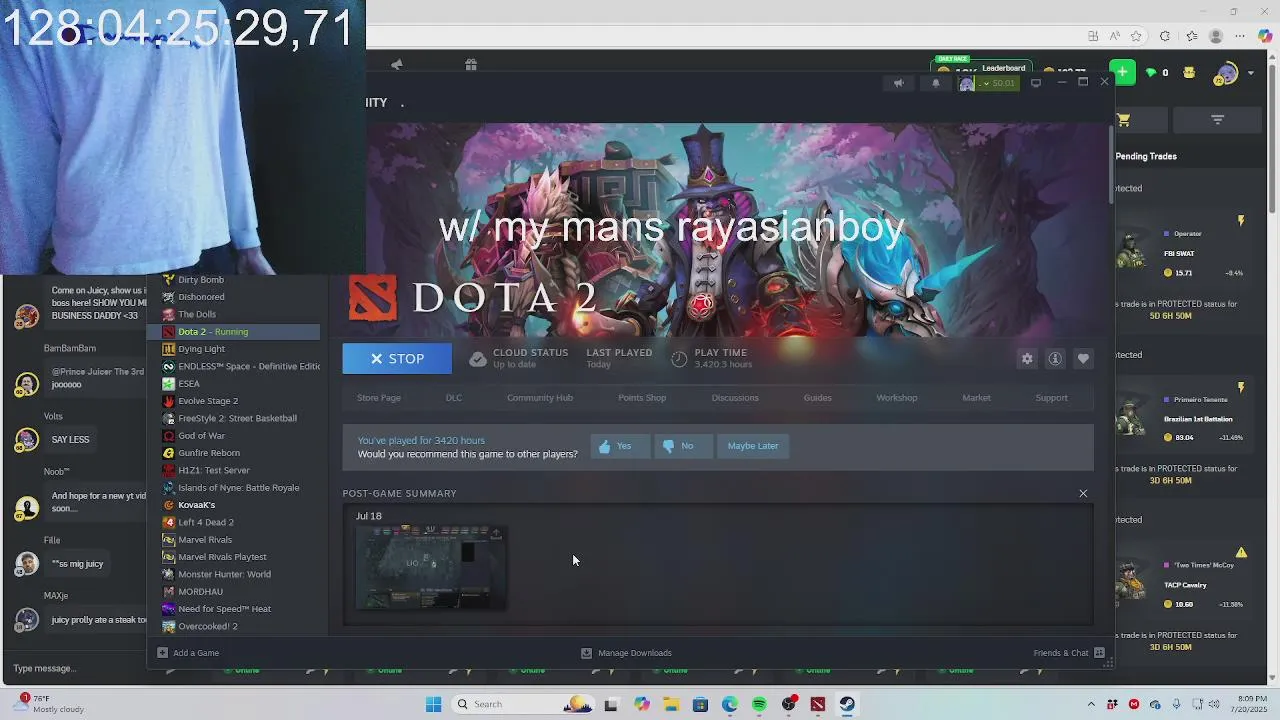
Task: Open the shopping cart on trading site
Action: [1123, 120]
